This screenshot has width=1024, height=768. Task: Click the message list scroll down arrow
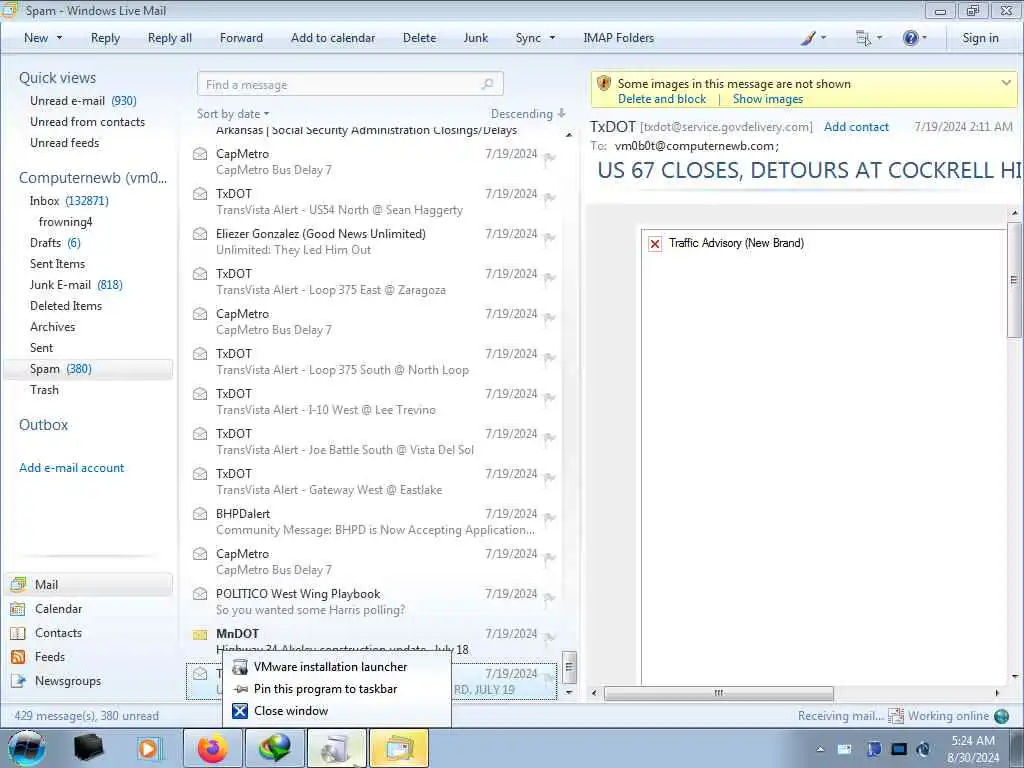pos(569,692)
